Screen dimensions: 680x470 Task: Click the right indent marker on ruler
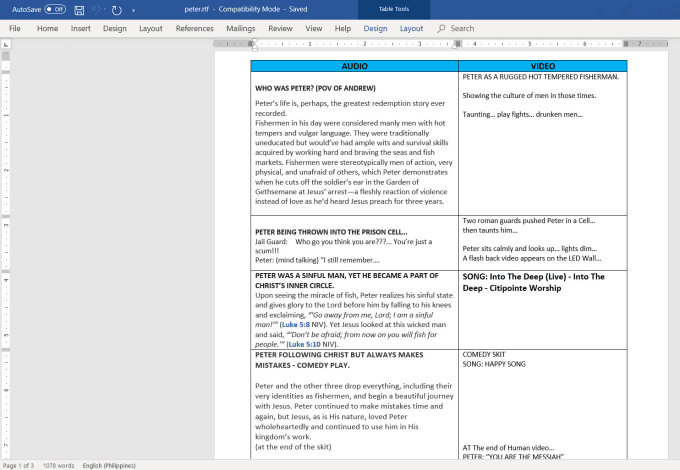(x=454, y=46)
